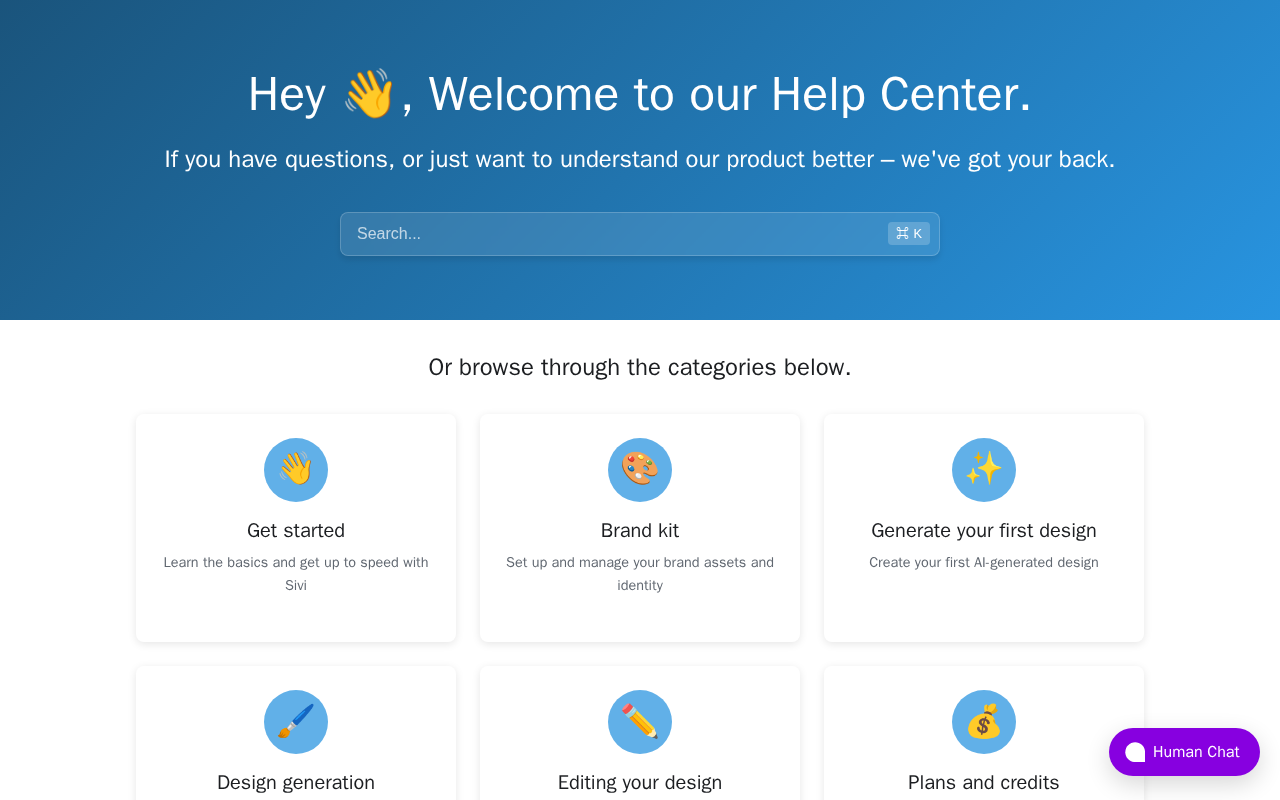
Task: Click the pencil Editing your design icon
Action: (x=640, y=722)
